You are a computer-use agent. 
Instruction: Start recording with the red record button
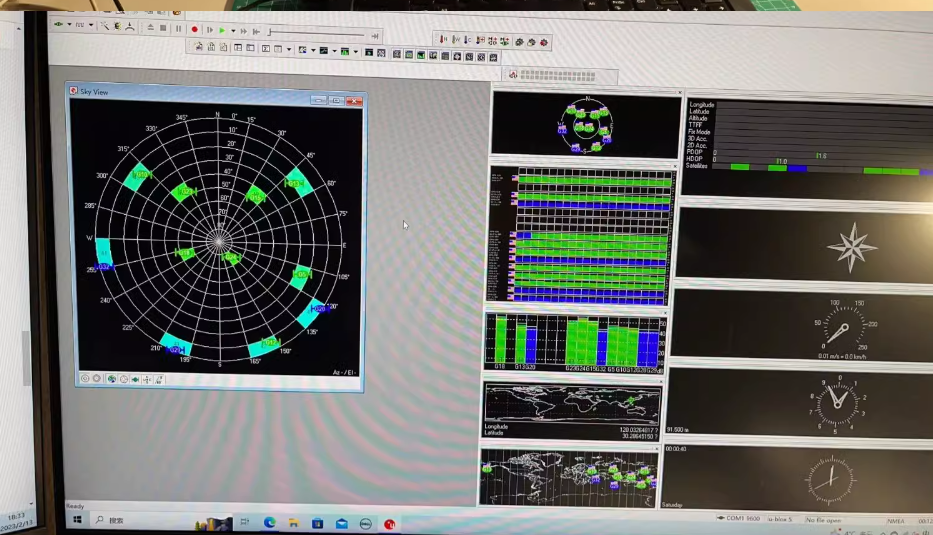(x=194, y=29)
